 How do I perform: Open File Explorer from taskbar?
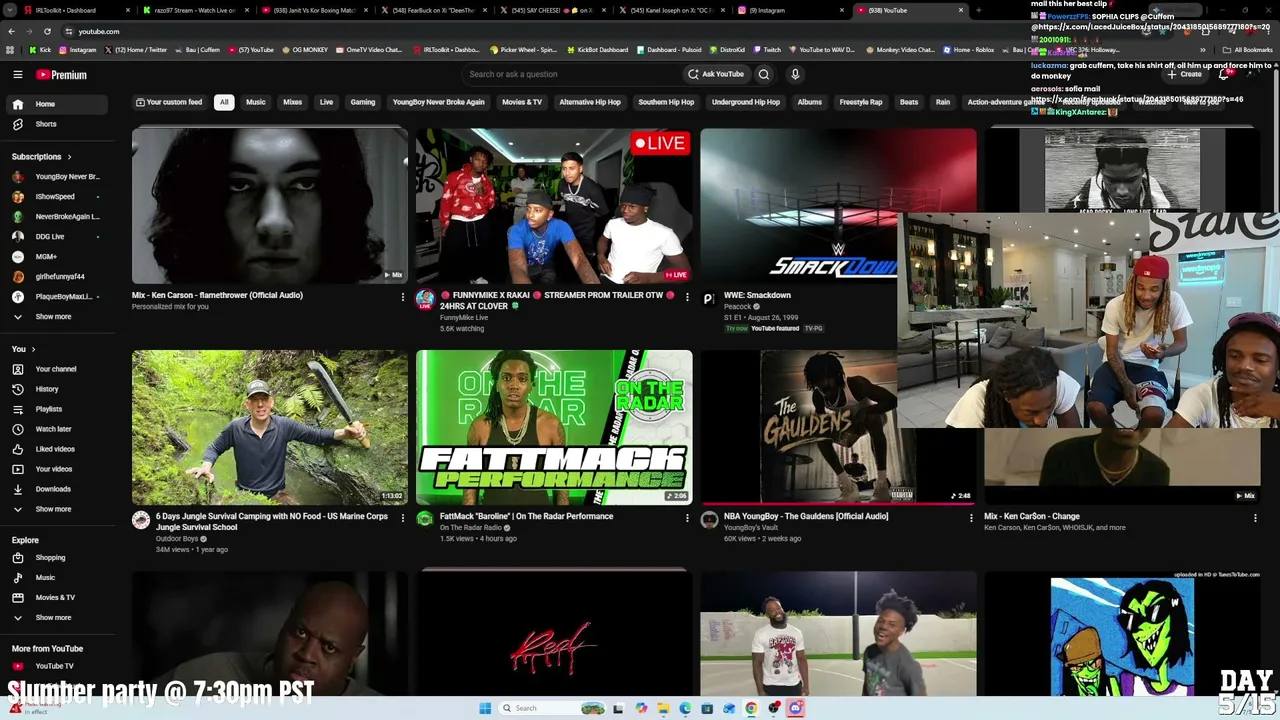[x=663, y=708]
